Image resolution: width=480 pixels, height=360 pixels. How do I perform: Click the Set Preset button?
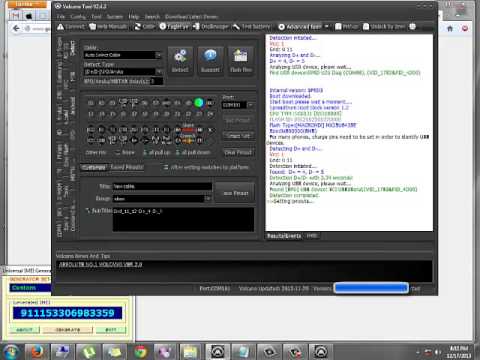pyautogui.click(x=238, y=120)
